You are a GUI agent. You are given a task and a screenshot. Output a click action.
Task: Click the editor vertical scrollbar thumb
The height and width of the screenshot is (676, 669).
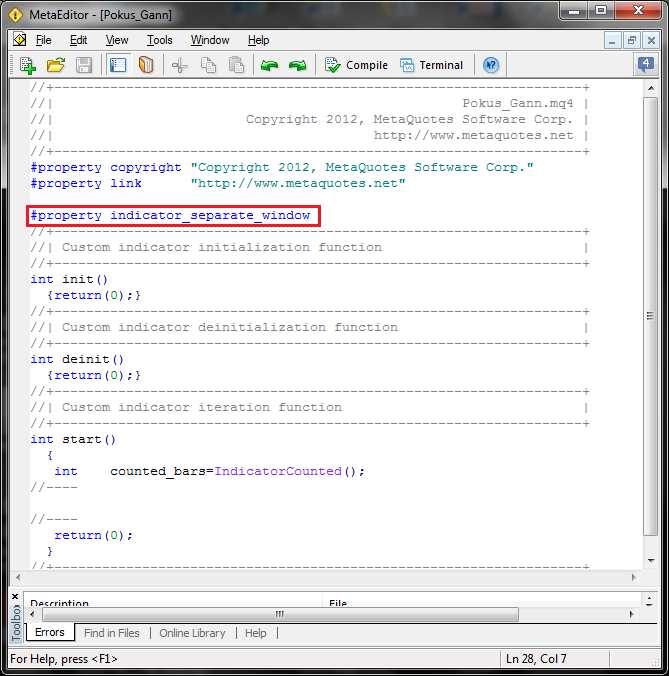coord(650,316)
